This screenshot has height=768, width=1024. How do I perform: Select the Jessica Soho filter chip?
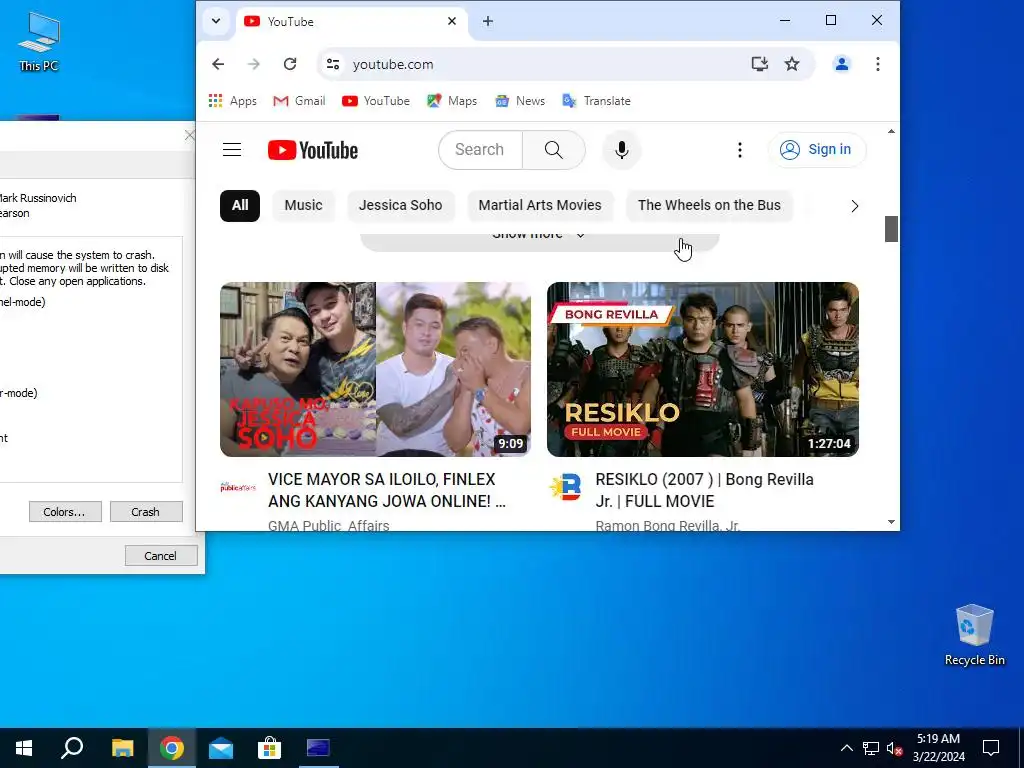[400, 206]
